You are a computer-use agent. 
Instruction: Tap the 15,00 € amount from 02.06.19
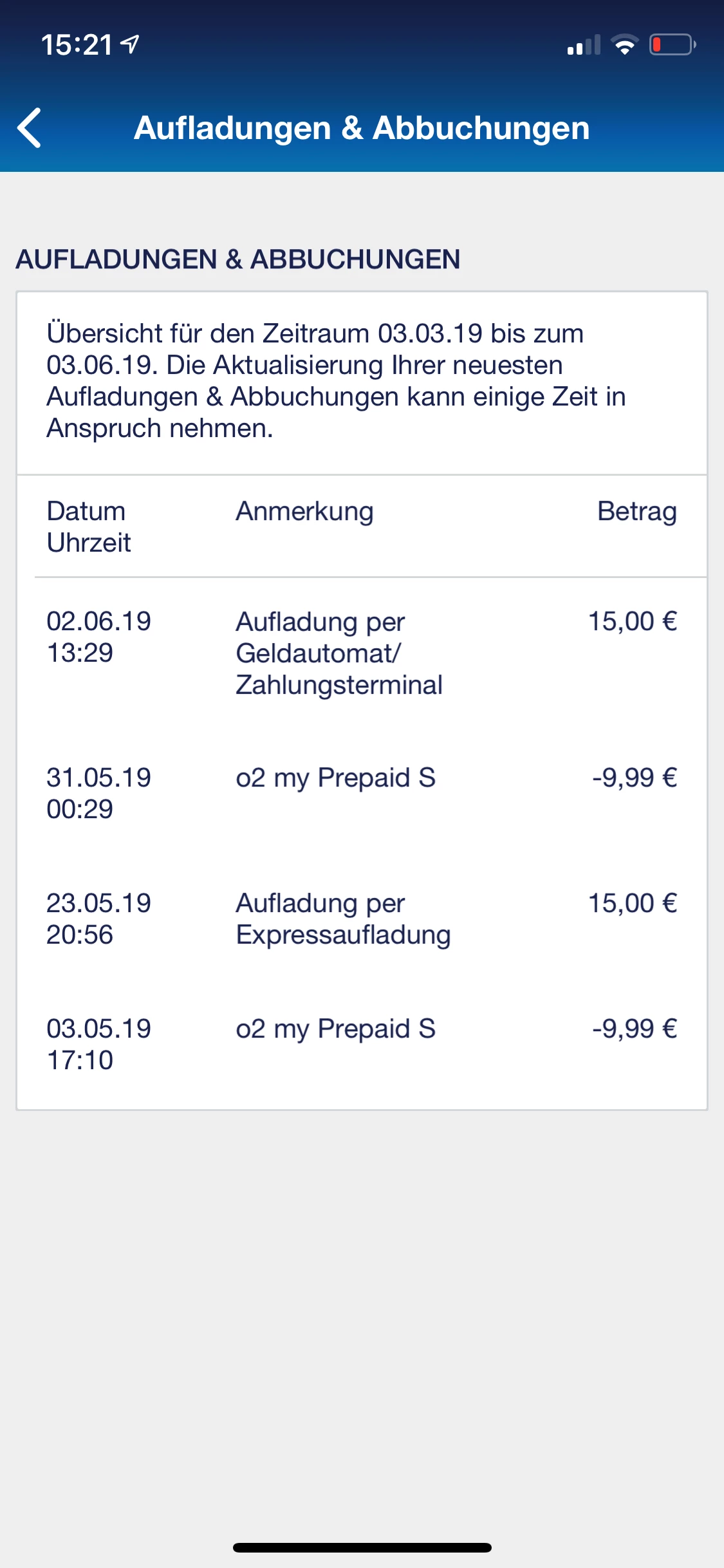pos(632,621)
